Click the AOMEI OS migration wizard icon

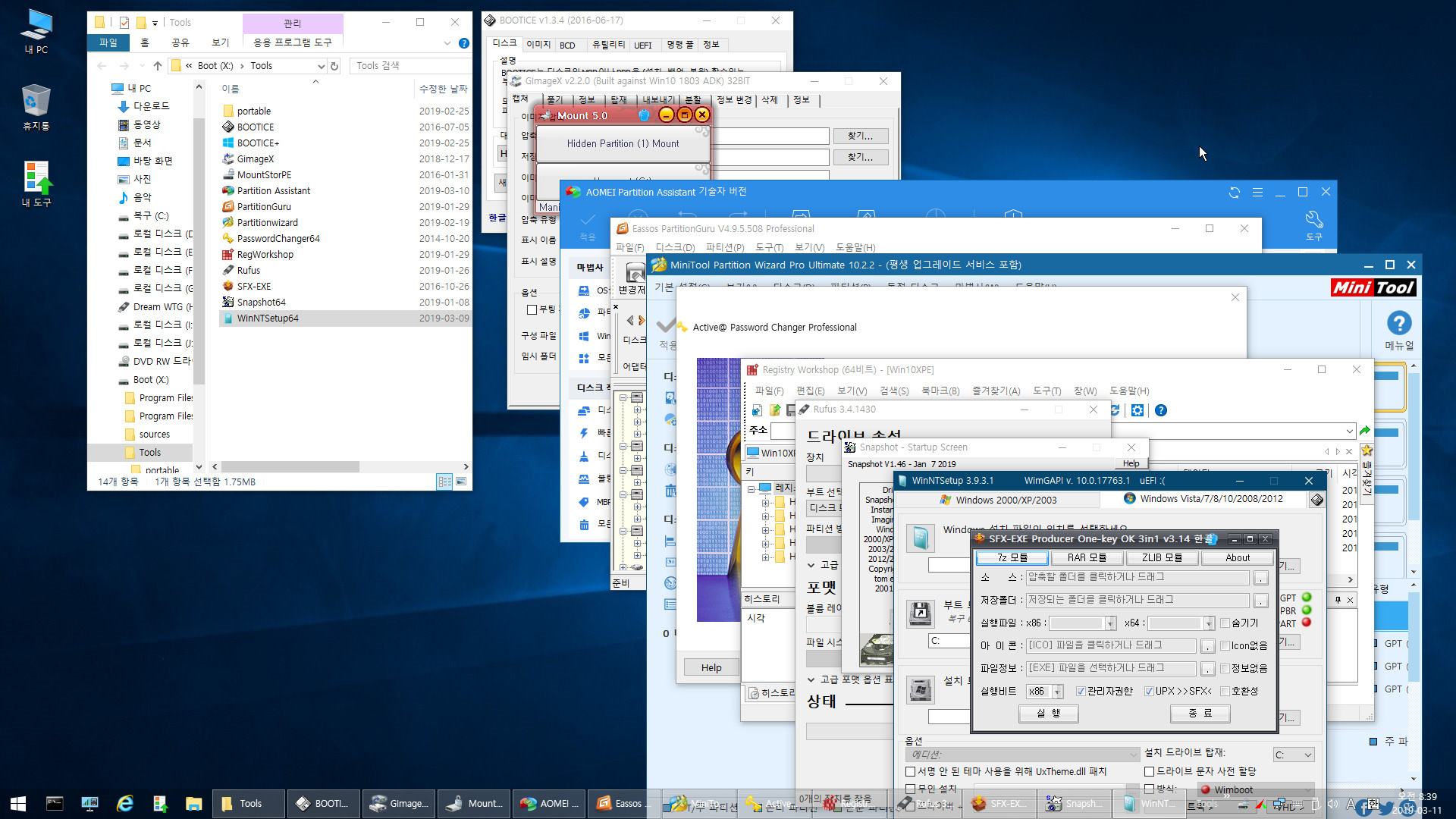pyautogui.click(x=584, y=290)
